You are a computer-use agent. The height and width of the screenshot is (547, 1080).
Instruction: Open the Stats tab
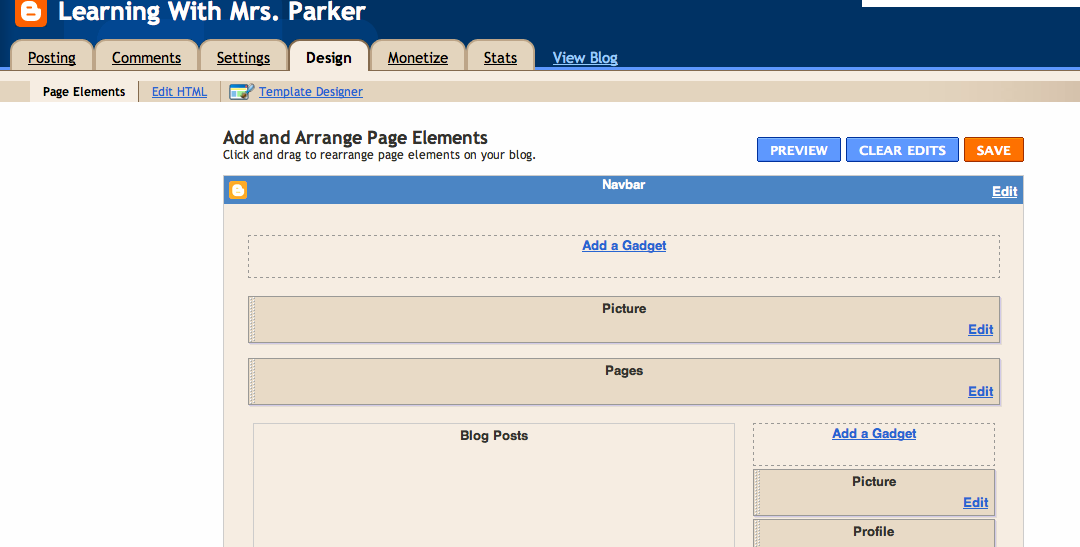click(500, 58)
